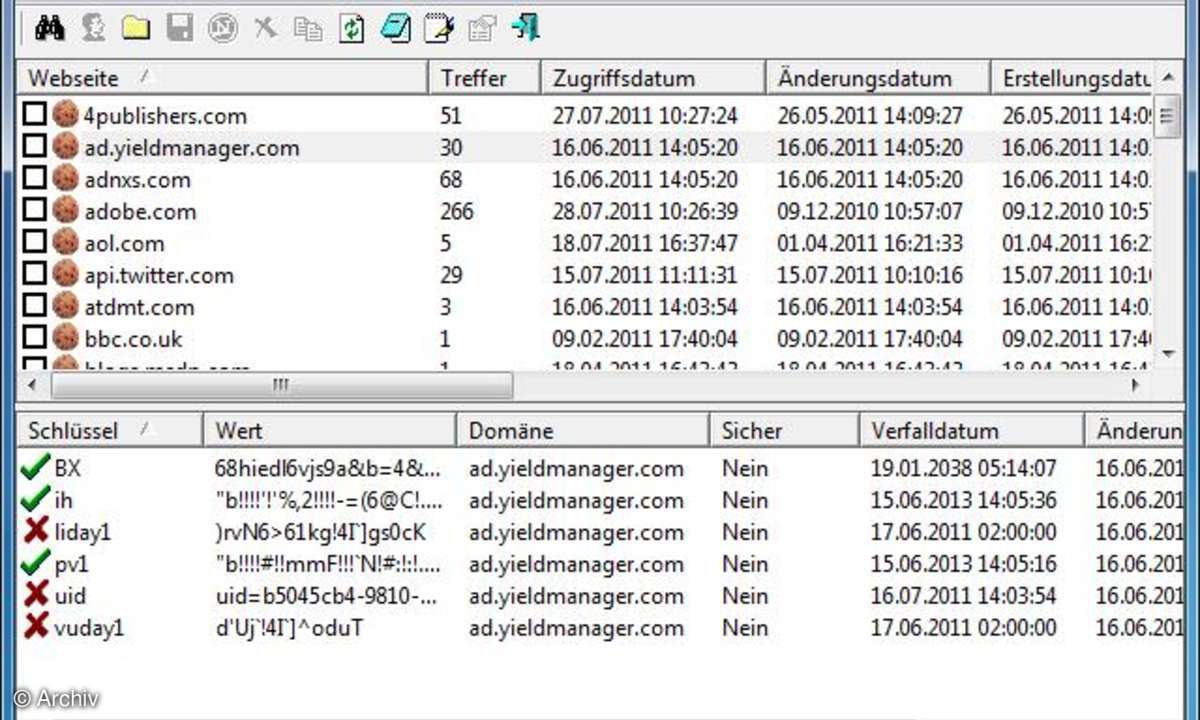Enable the api.twitter.com checkbox
The width and height of the screenshot is (1200, 720).
35,274
